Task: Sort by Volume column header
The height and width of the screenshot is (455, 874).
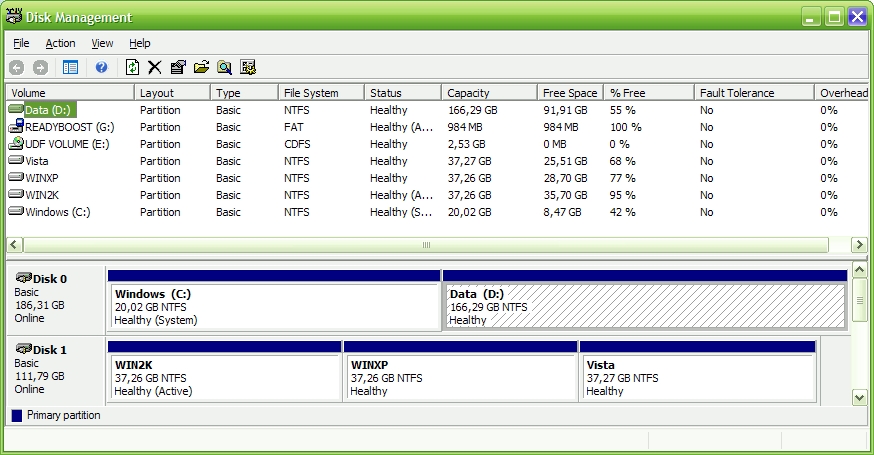Action: pos(70,93)
